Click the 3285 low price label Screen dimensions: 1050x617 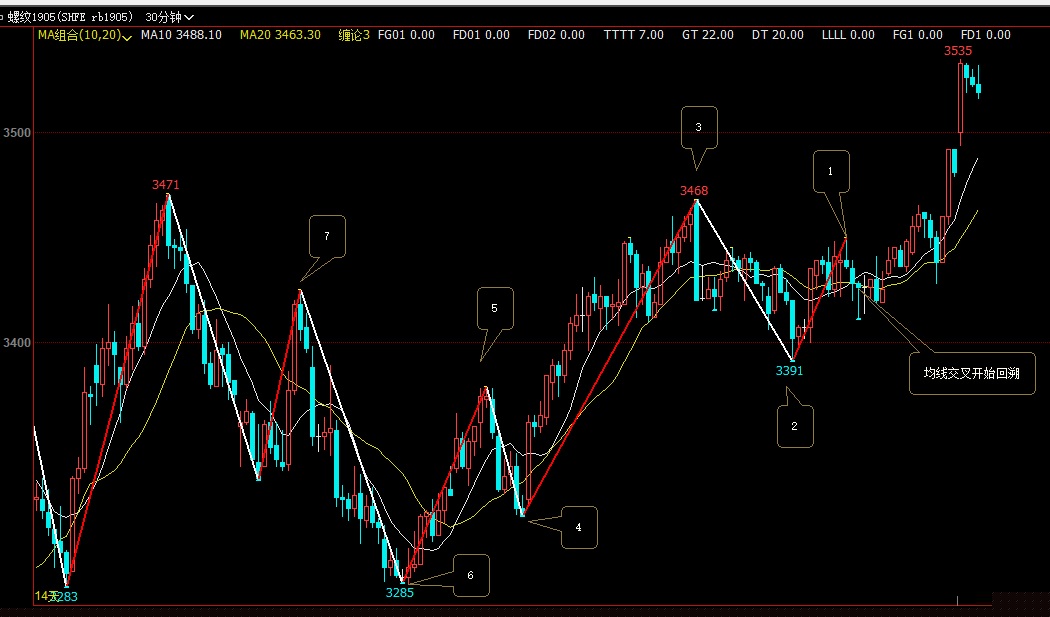click(x=399, y=592)
